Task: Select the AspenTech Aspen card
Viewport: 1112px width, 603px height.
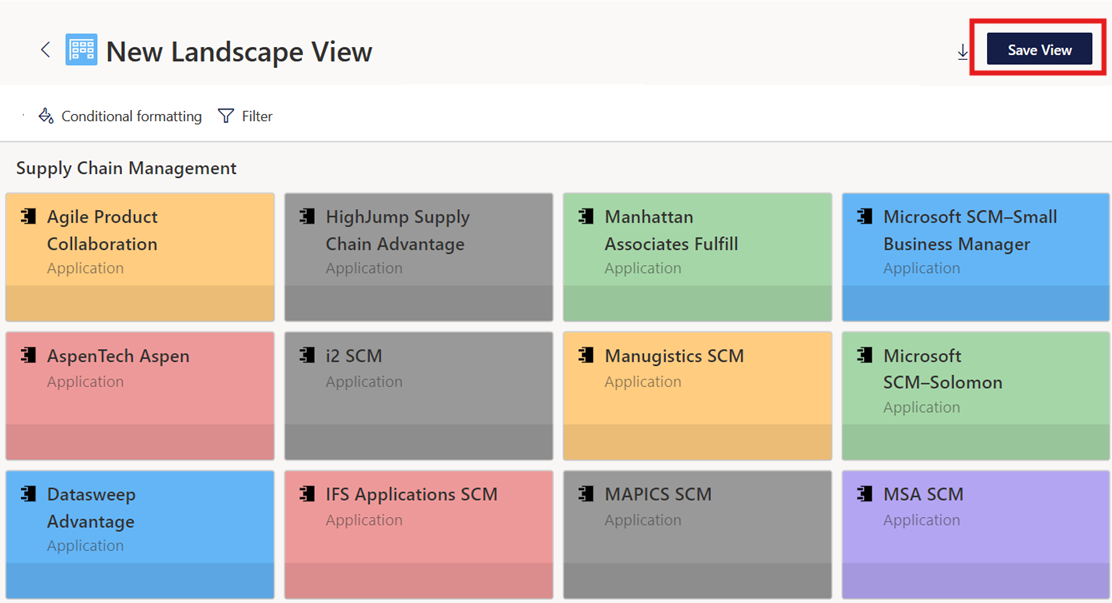Action: (x=140, y=396)
